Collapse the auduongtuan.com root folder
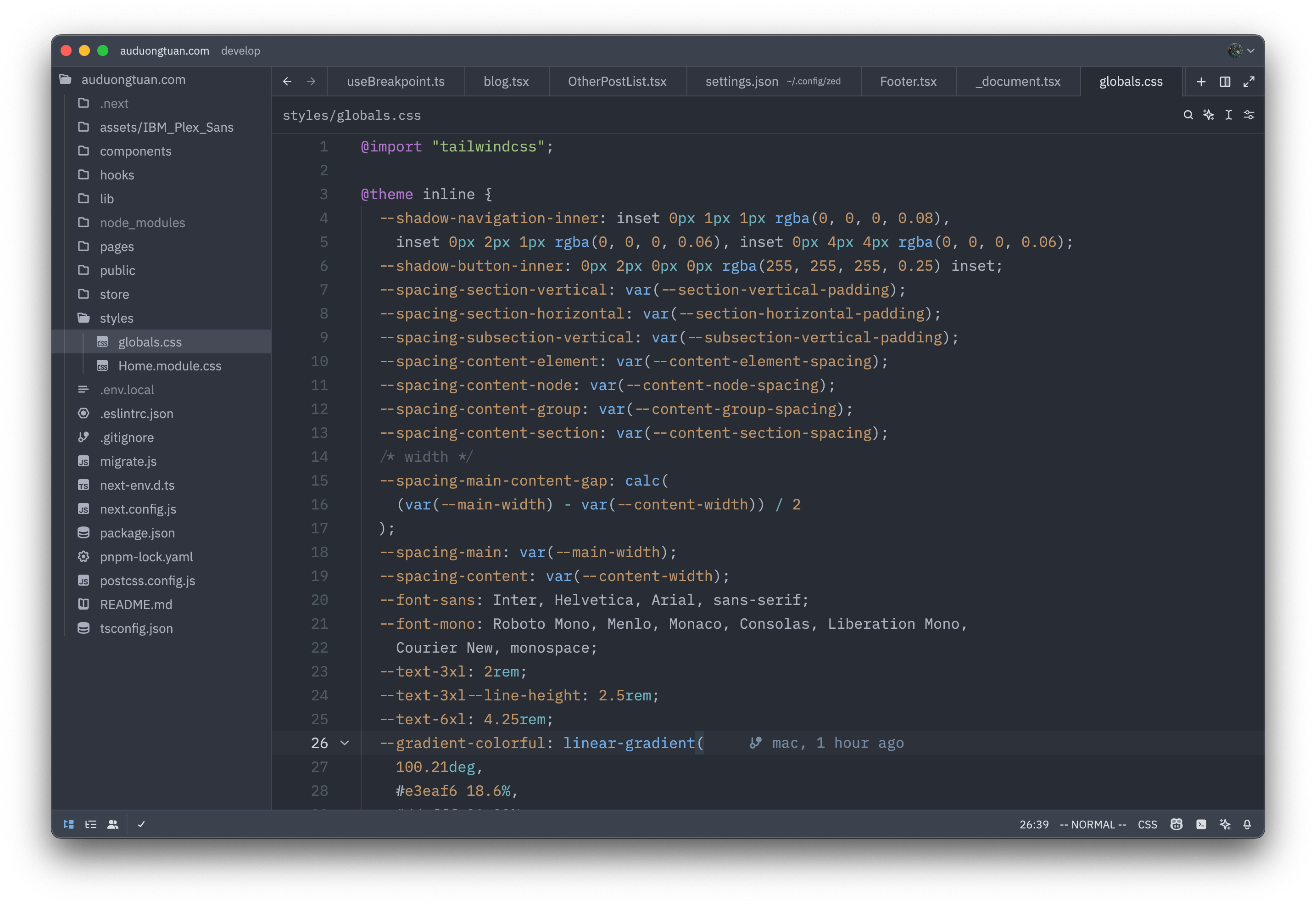Image resolution: width=1316 pixels, height=906 pixels. [x=161, y=79]
